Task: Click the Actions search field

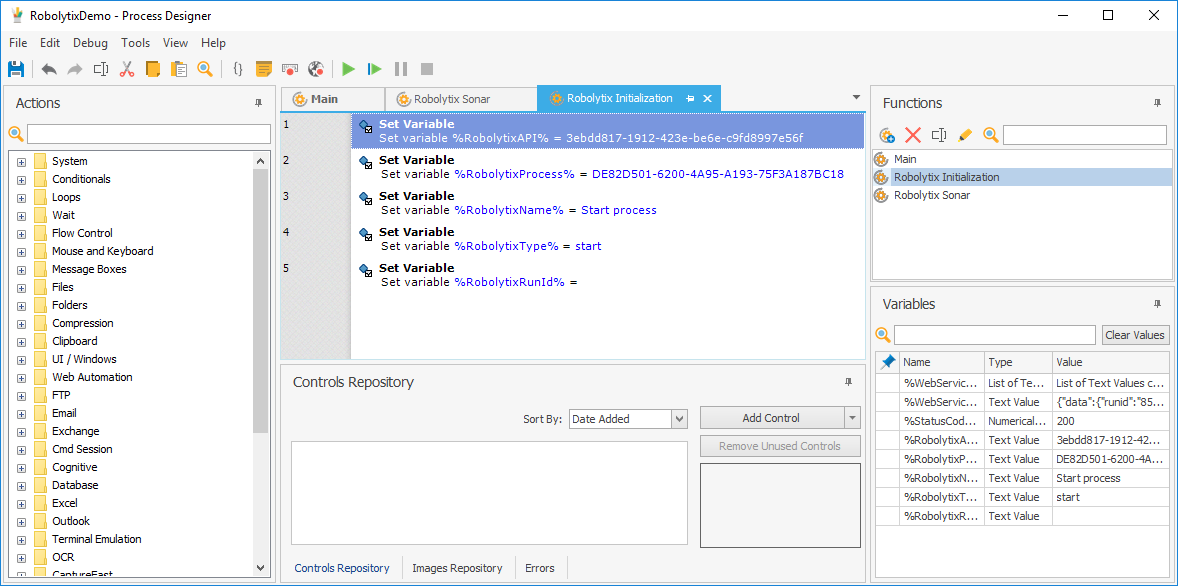Action: (149, 134)
